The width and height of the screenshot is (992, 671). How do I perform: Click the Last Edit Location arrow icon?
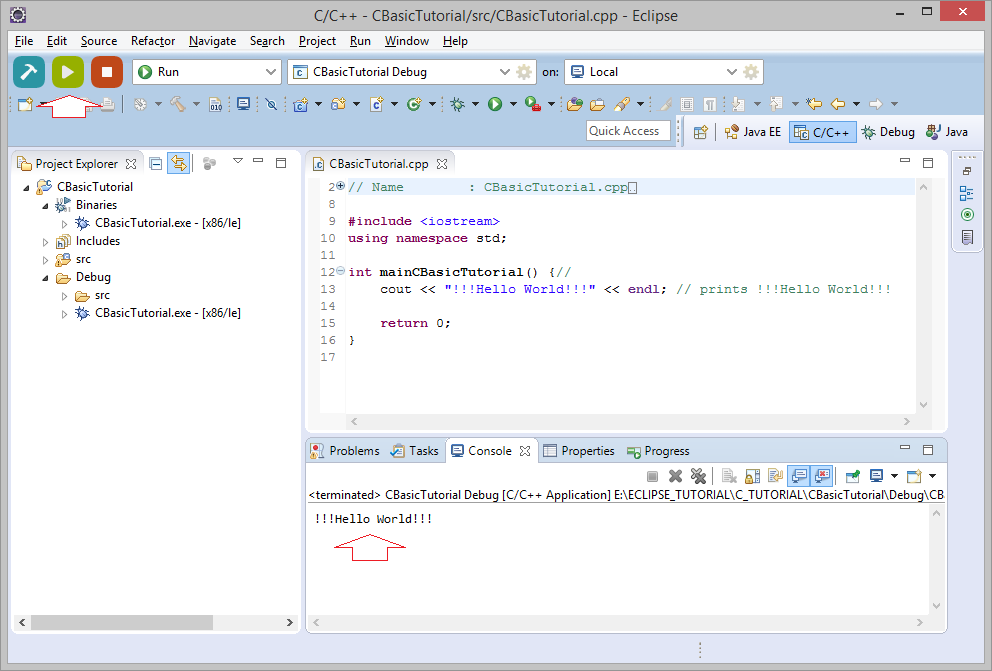814,104
